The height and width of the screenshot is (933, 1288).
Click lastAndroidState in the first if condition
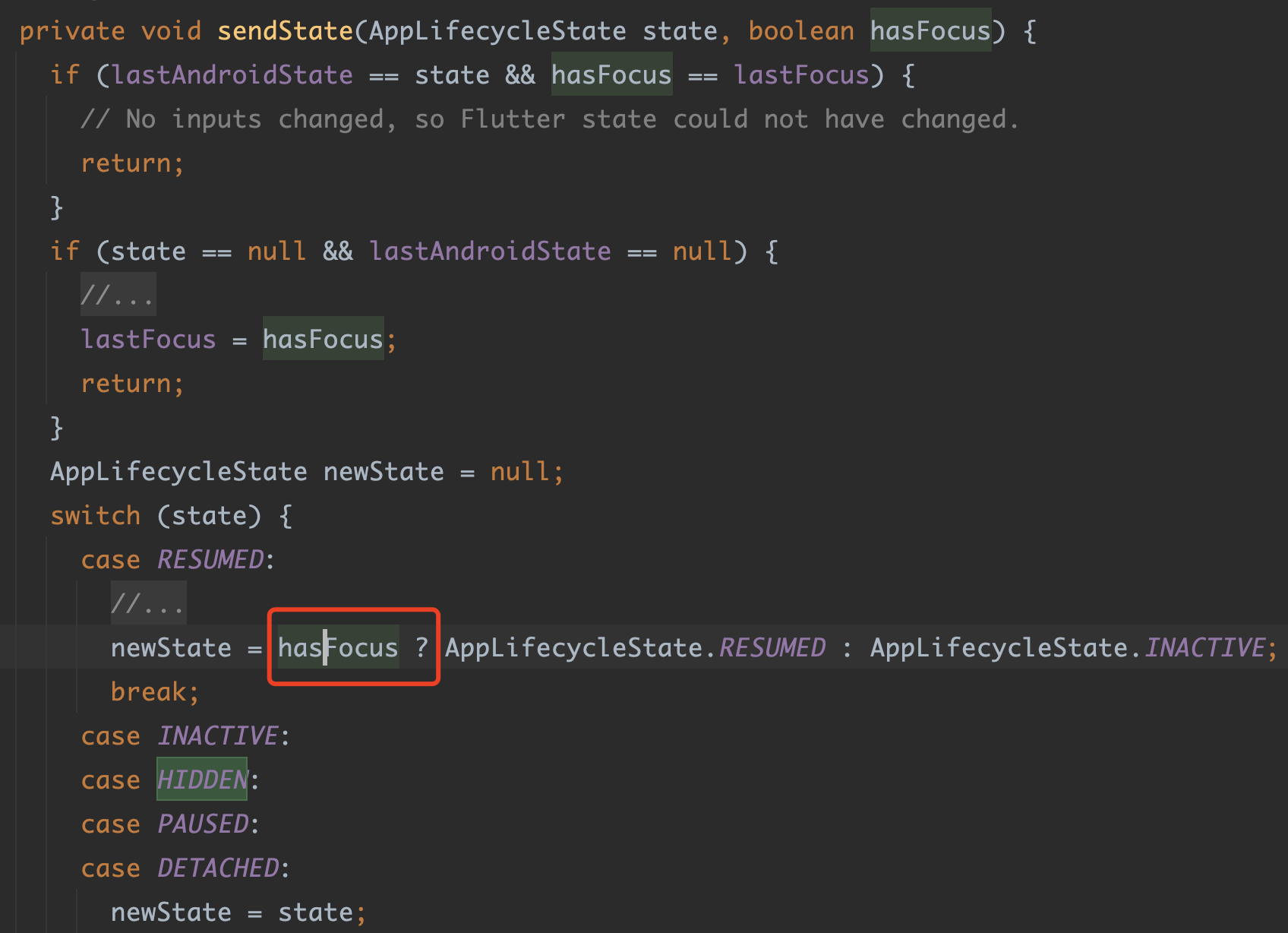[232, 75]
